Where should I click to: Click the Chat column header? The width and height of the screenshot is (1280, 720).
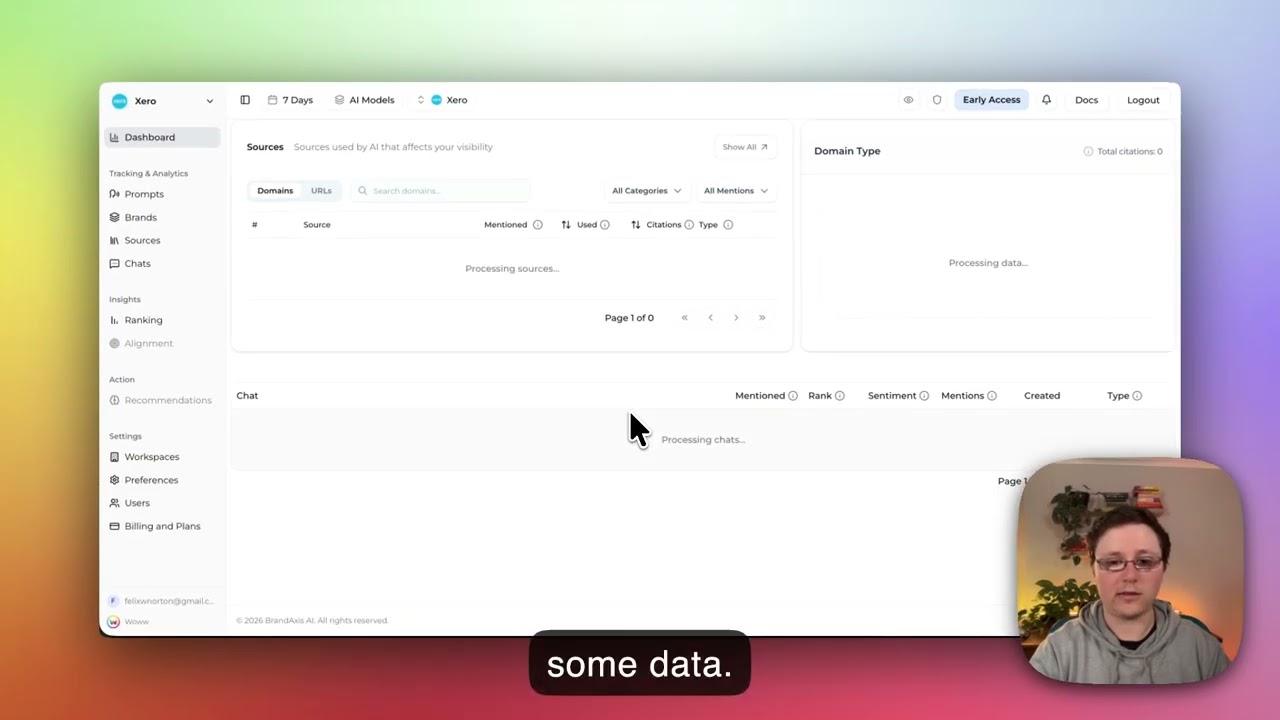pyautogui.click(x=247, y=396)
